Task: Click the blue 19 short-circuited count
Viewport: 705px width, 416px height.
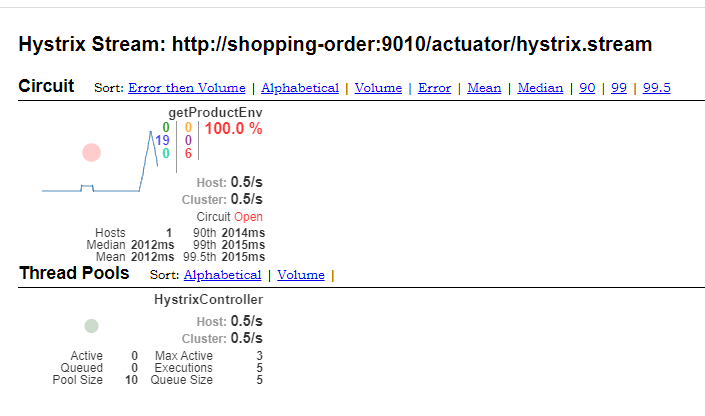Action: 162,140
